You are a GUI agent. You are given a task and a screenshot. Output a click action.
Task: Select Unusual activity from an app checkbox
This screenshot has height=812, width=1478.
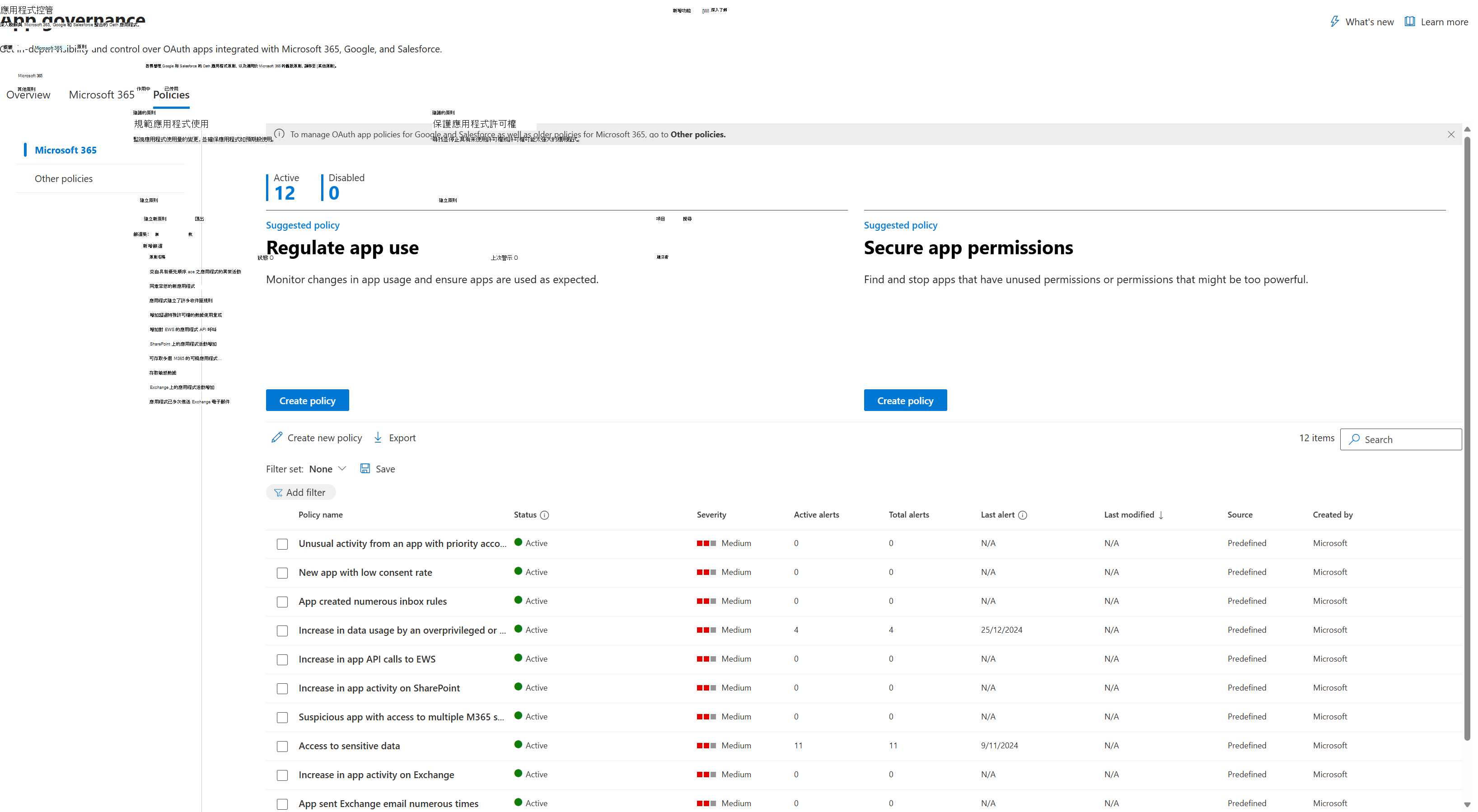(282, 544)
